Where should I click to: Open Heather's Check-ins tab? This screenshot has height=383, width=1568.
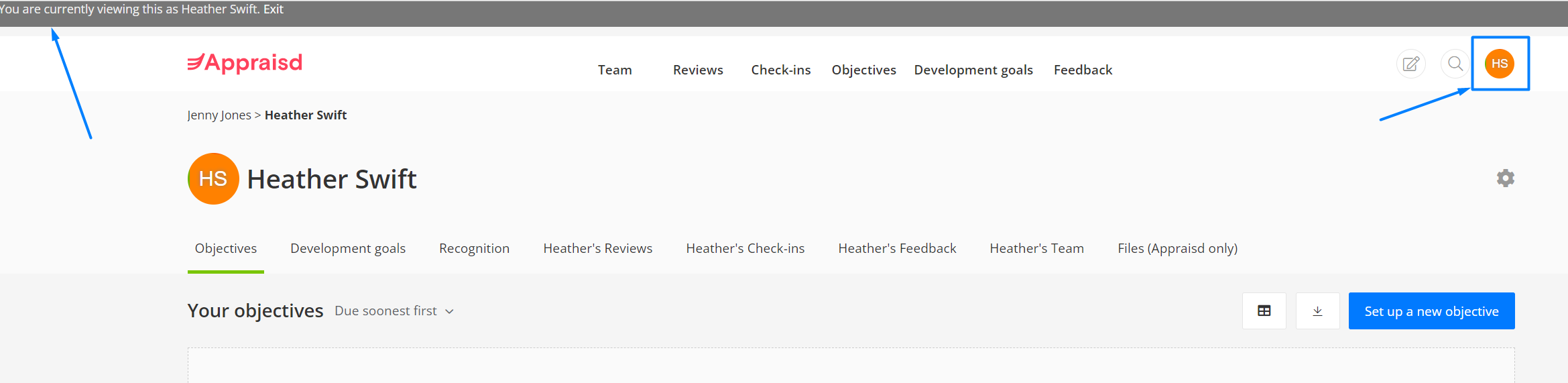tap(745, 248)
